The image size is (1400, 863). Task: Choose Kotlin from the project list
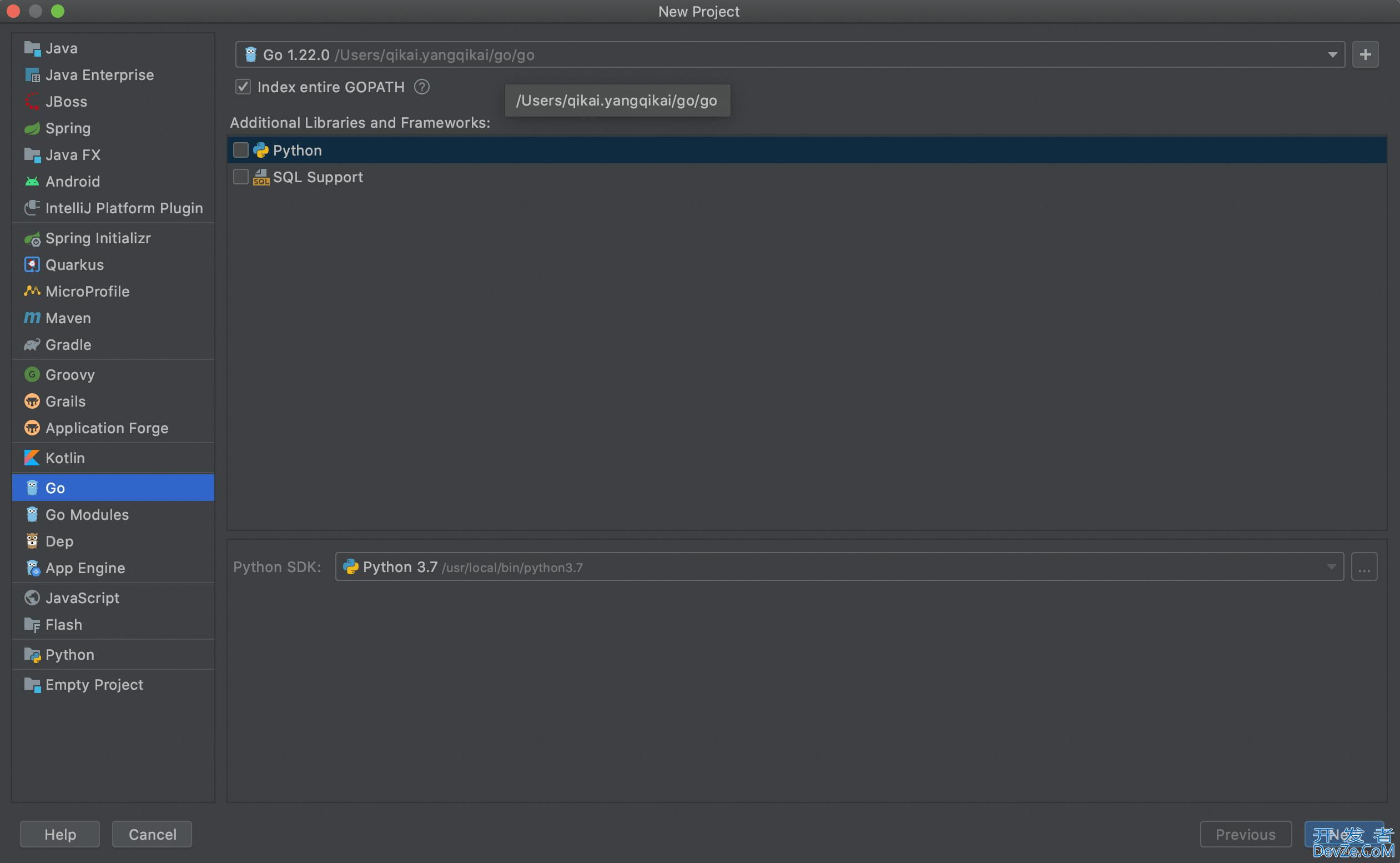[113, 458]
